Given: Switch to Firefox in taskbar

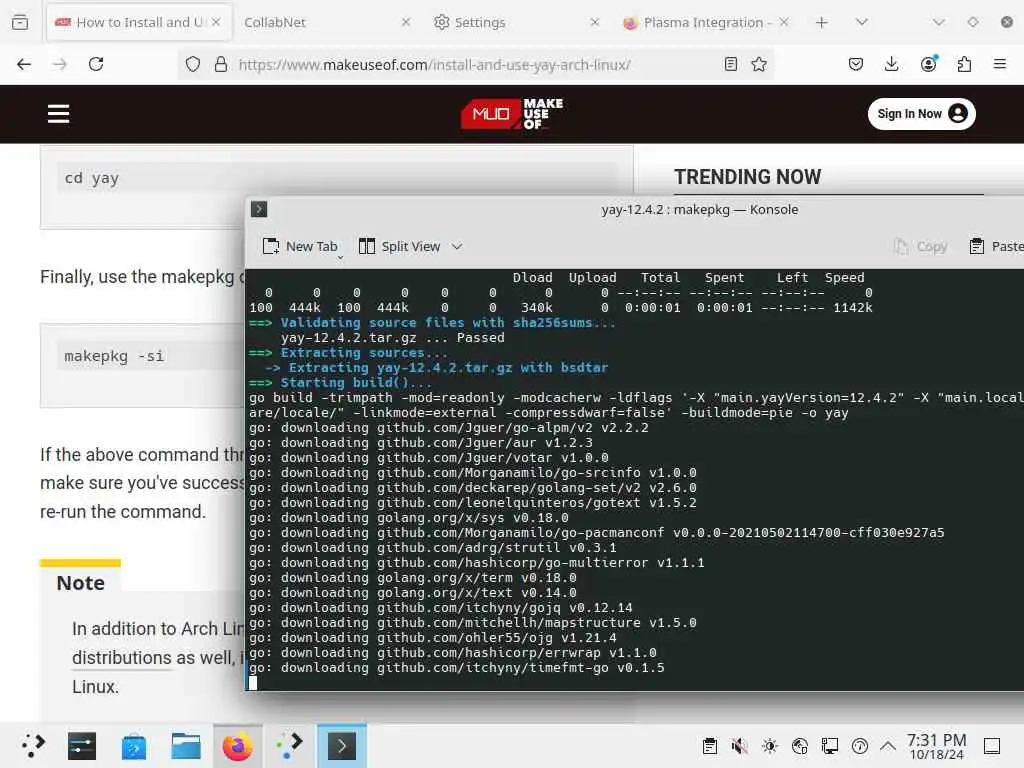Looking at the screenshot, I should point(238,746).
